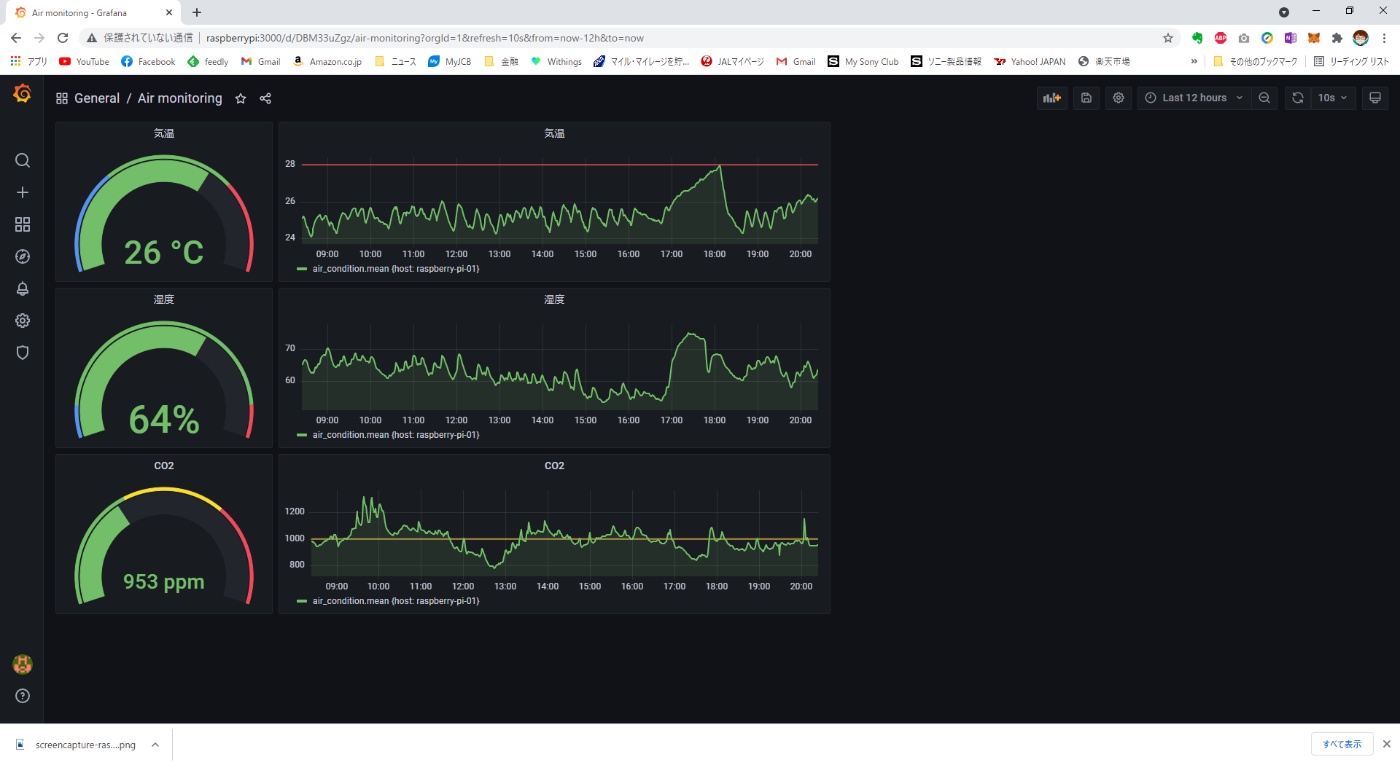Bookmark this page with star icon

[x=1168, y=38]
